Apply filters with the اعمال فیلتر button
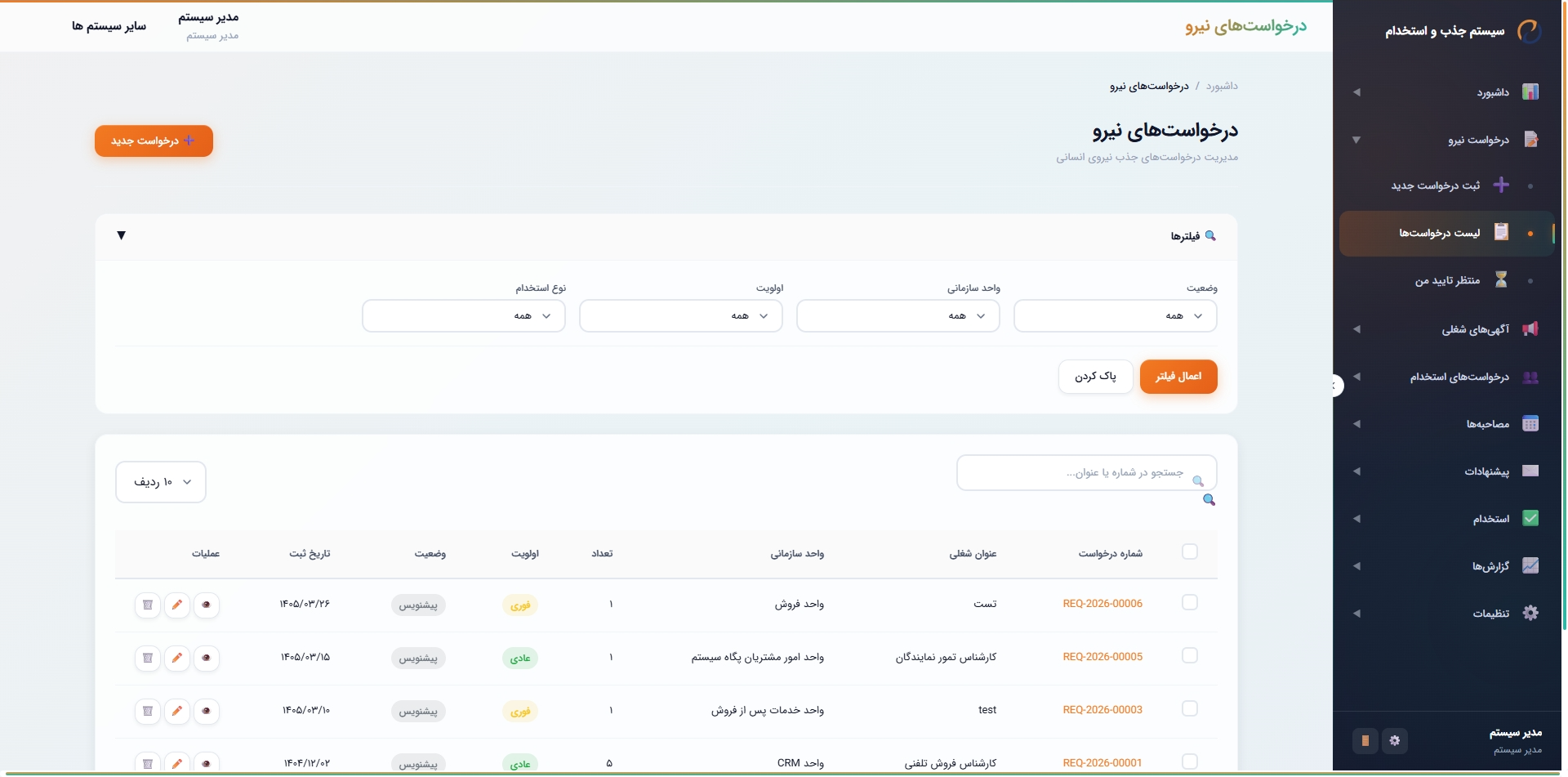The height and width of the screenshot is (777, 1568). [x=1178, y=377]
